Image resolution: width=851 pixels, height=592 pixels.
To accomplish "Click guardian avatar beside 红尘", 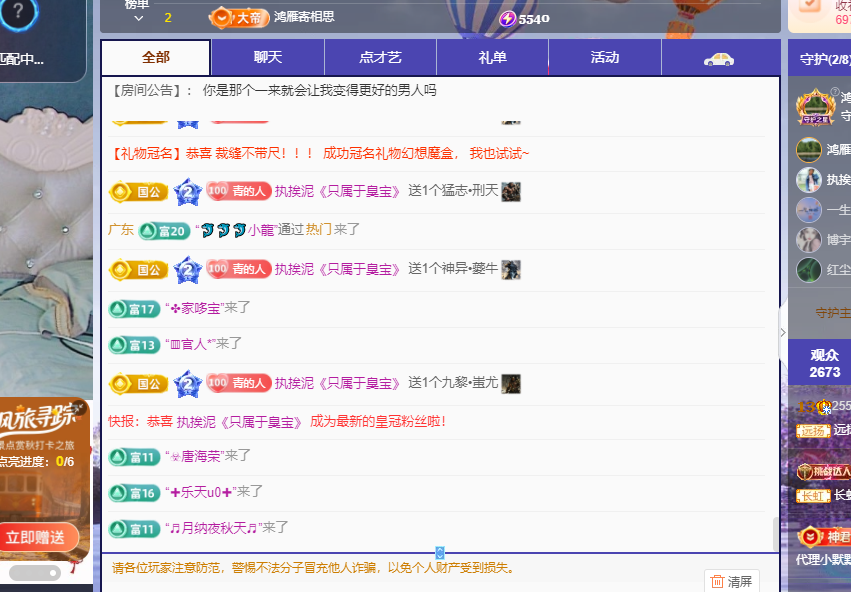I will click(809, 270).
